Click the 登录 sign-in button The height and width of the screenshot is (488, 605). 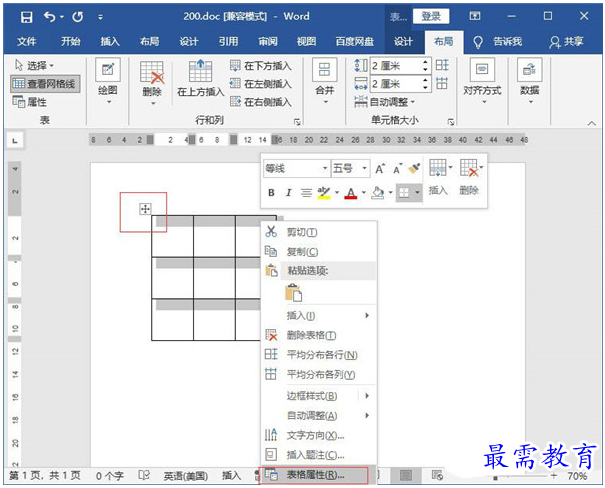(431, 16)
